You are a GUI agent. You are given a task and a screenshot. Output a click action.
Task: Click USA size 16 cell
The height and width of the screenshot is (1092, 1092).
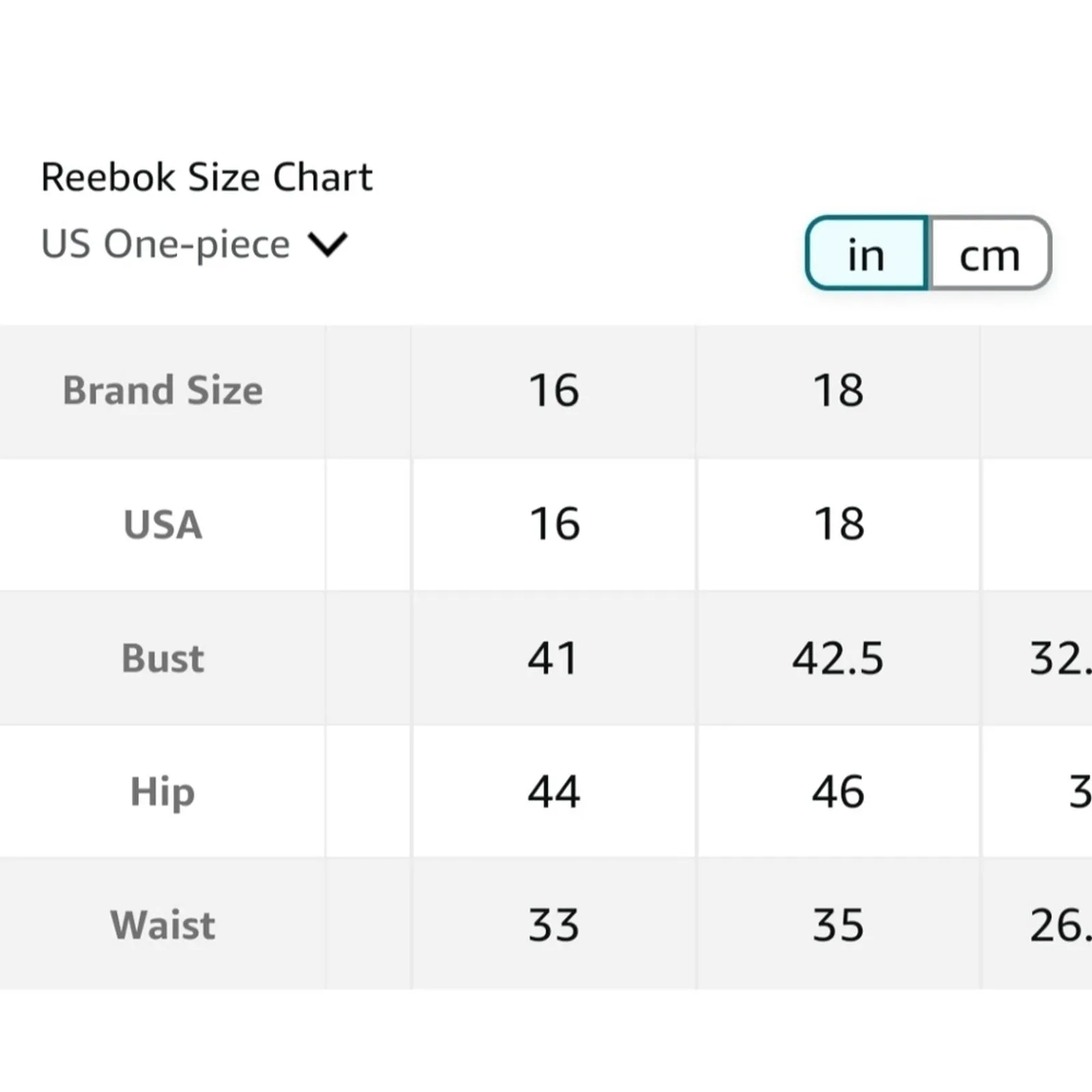point(554,524)
